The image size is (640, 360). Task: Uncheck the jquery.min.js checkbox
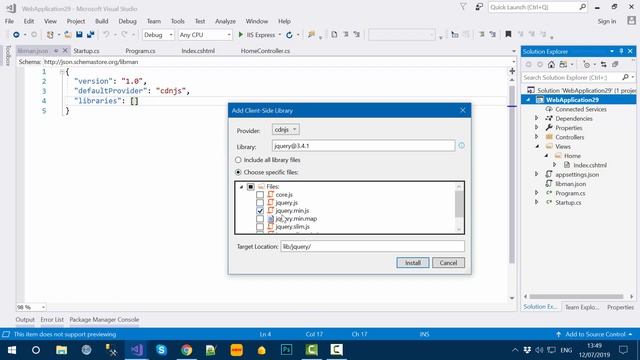pos(260,211)
